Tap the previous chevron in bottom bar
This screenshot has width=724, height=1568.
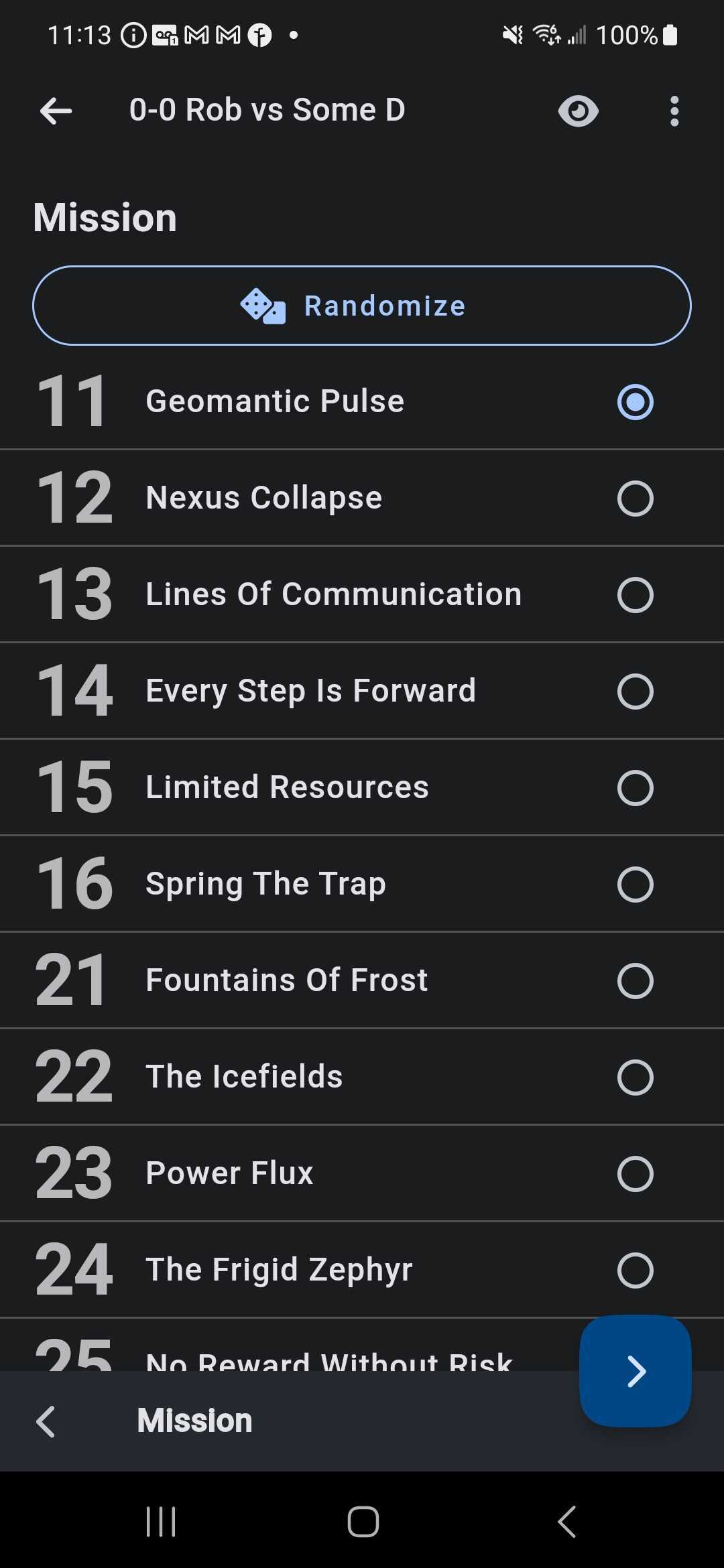pyautogui.click(x=46, y=1422)
